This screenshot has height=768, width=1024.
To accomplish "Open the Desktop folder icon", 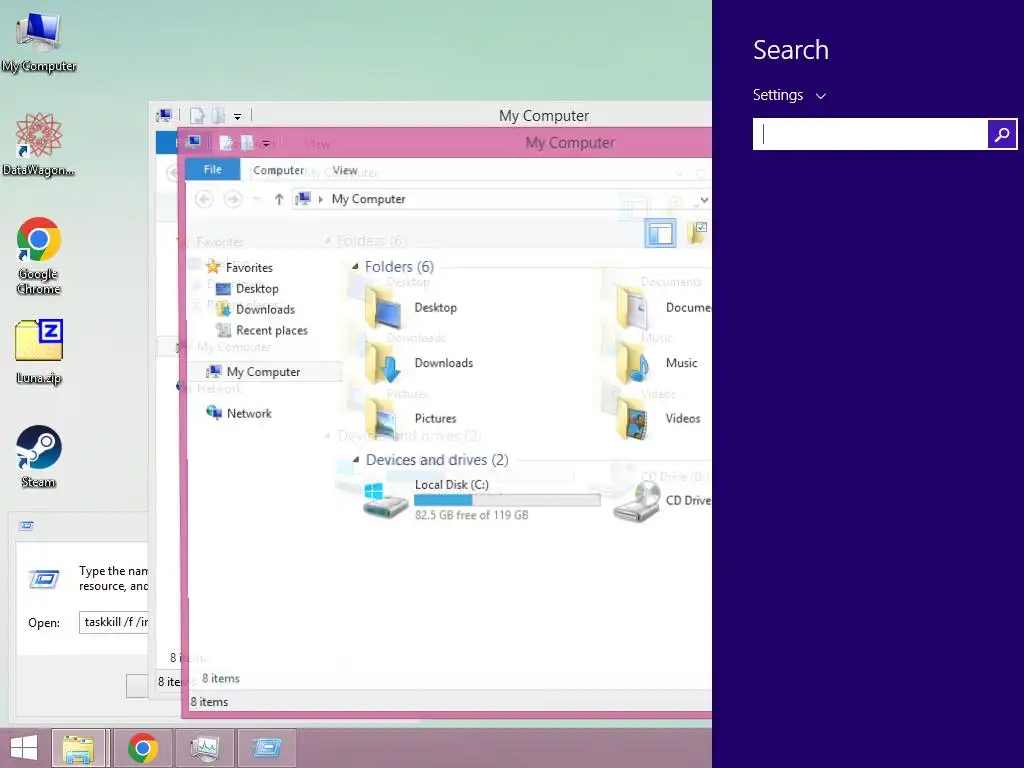I will pos(385,308).
